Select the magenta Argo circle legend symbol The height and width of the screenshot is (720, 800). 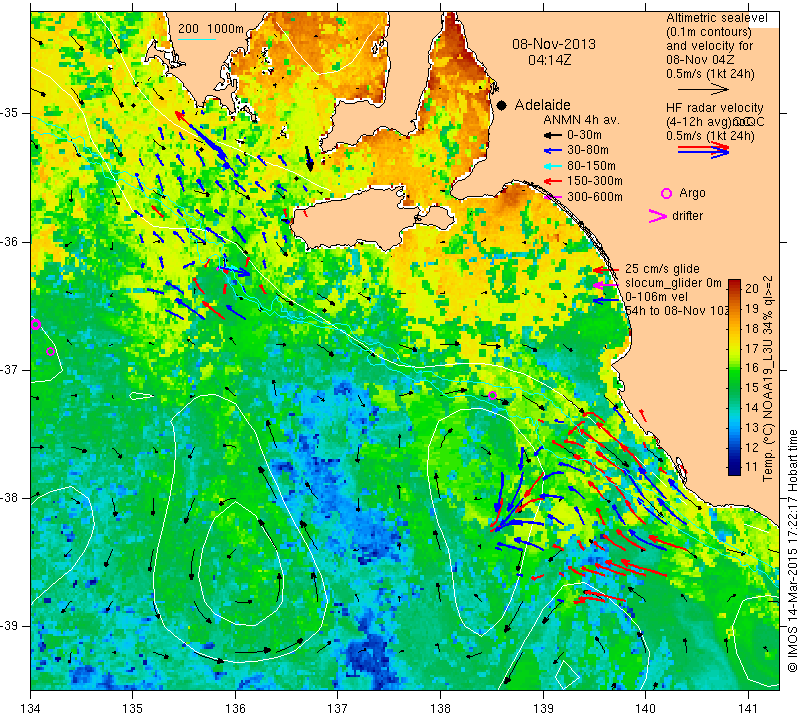(666, 193)
